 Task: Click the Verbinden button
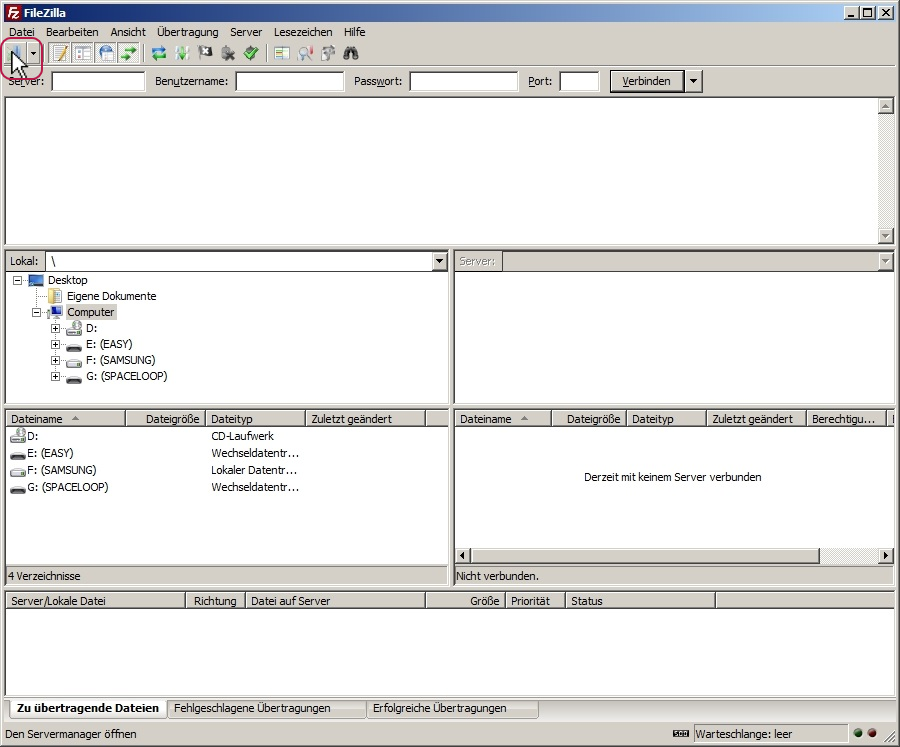coord(646,81)
